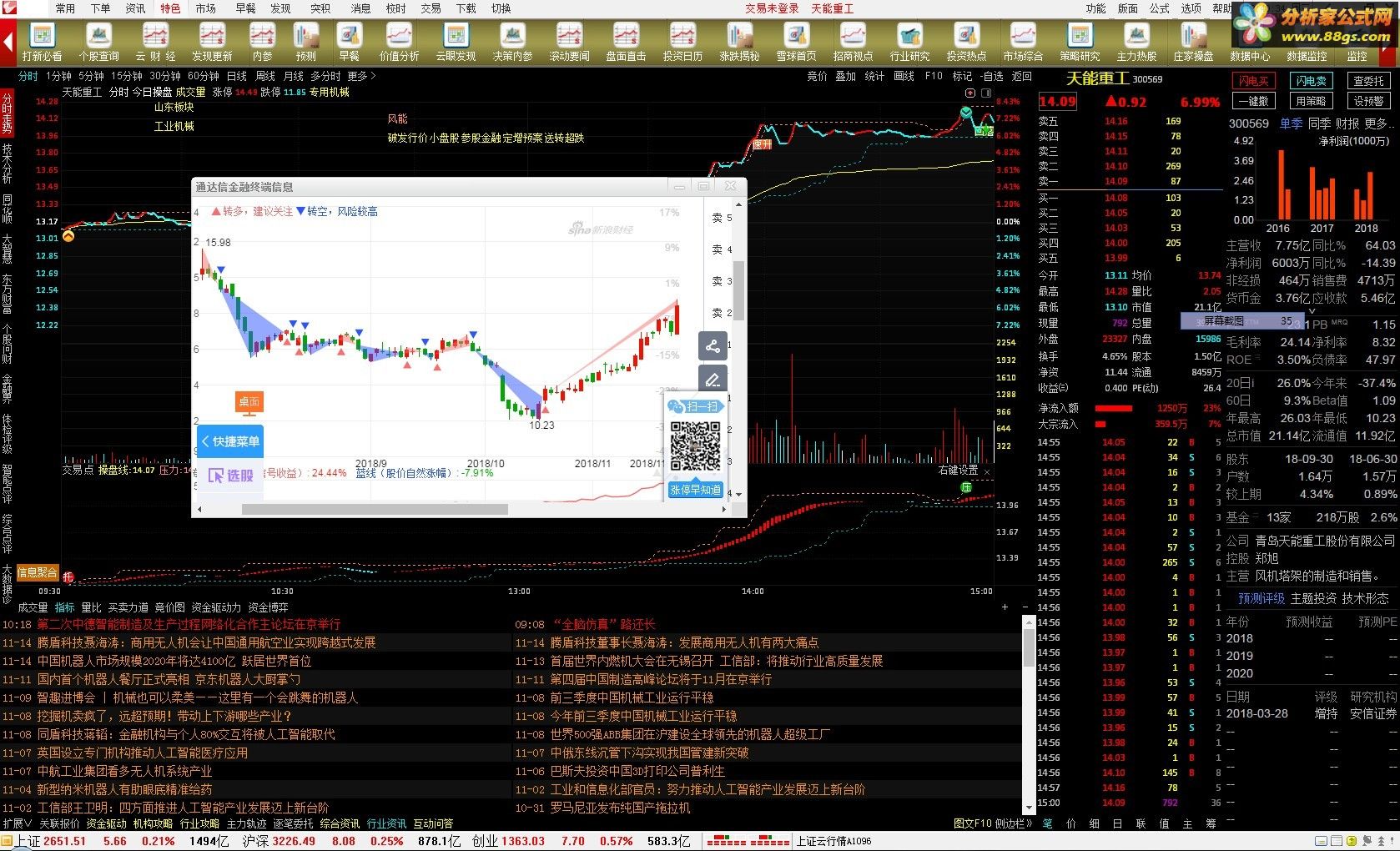Open the 招商视点 toolbar icon

(853, 42)
